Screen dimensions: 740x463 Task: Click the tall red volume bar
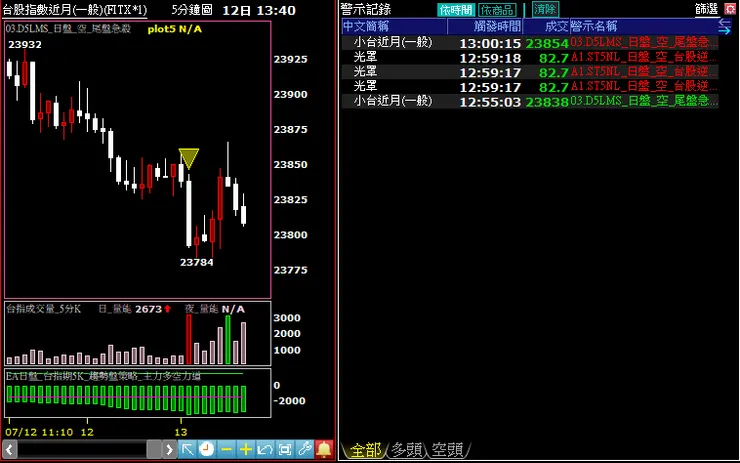click(189, 339)
